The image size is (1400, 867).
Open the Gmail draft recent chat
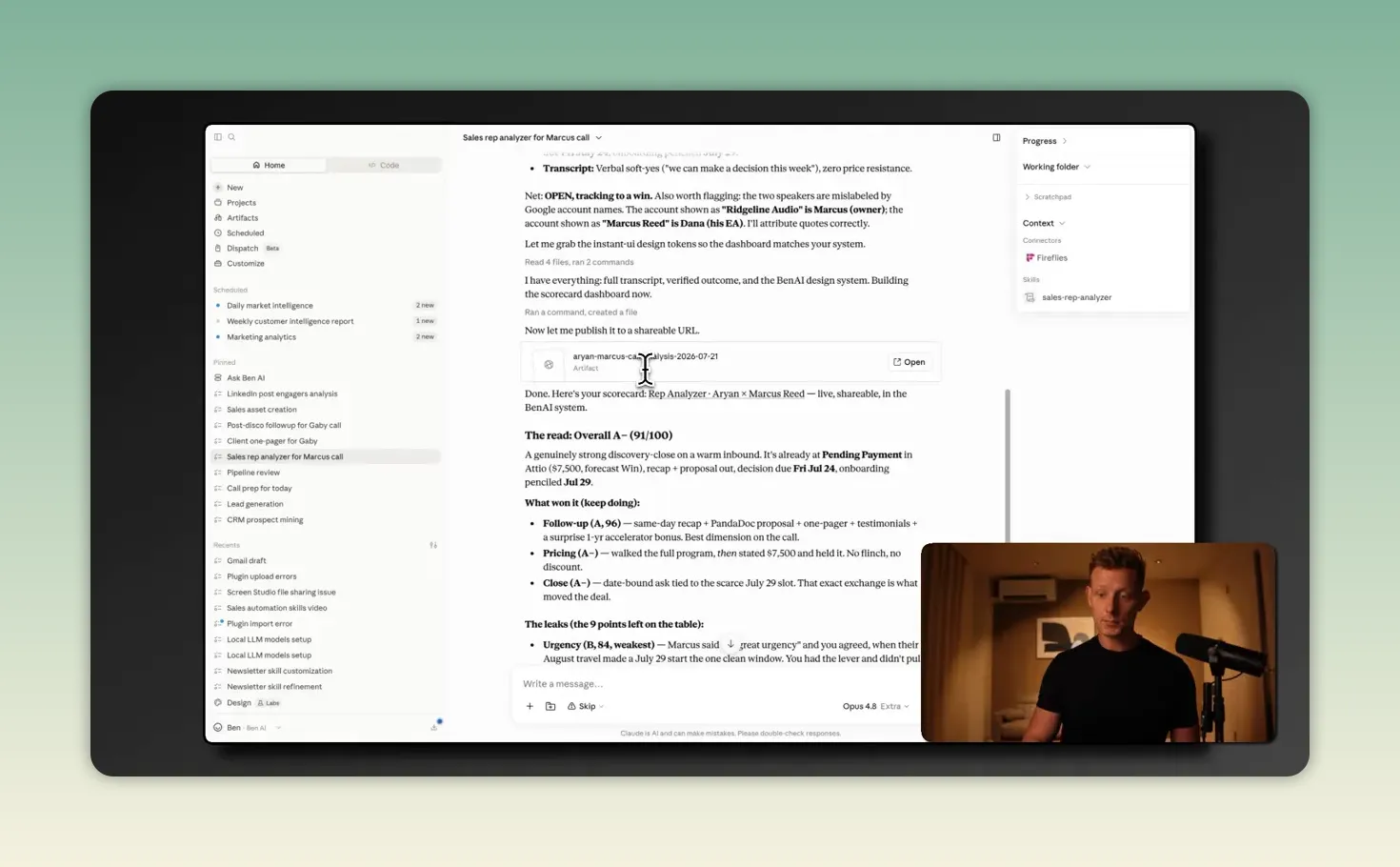tap(326, 561)
